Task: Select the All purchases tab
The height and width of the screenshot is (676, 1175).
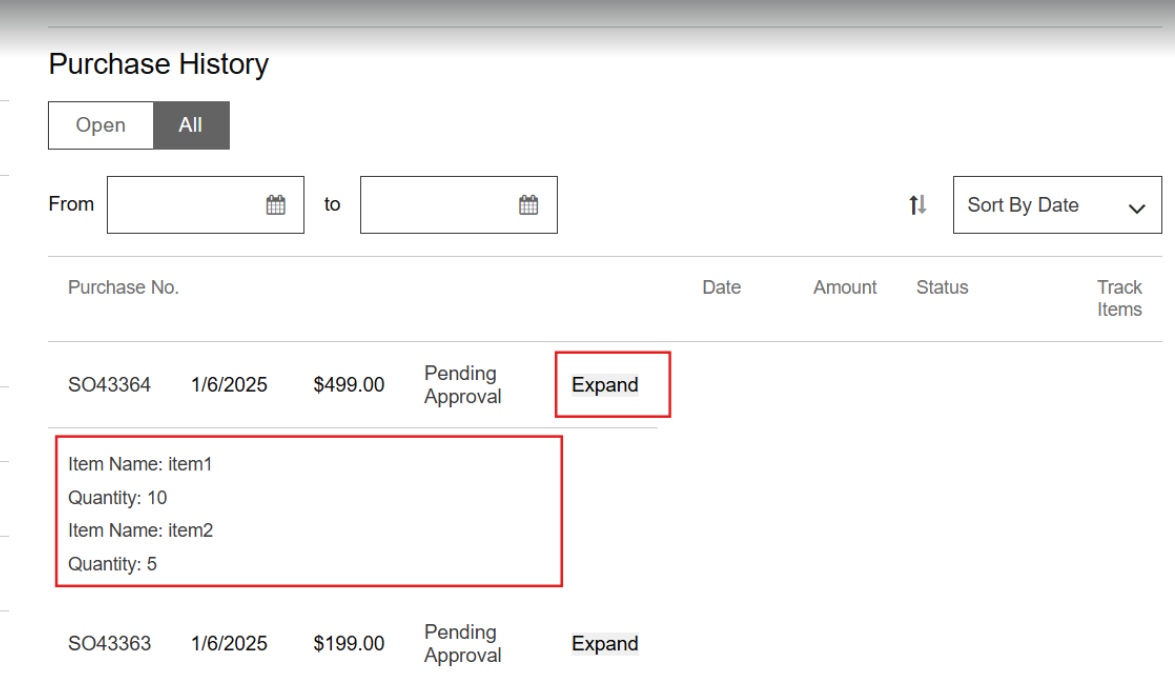Action: (x=191, y=125)
